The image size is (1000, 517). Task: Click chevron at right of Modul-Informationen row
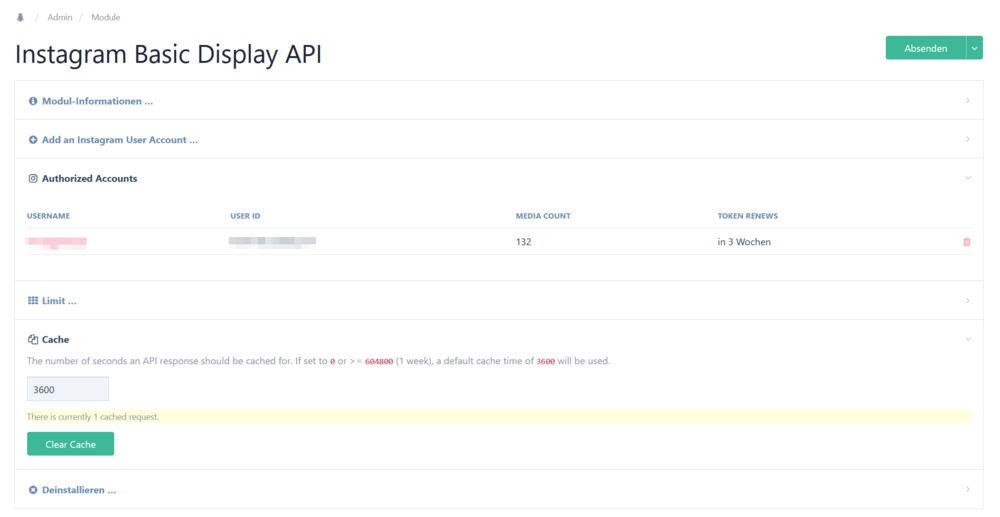point(967,101)
